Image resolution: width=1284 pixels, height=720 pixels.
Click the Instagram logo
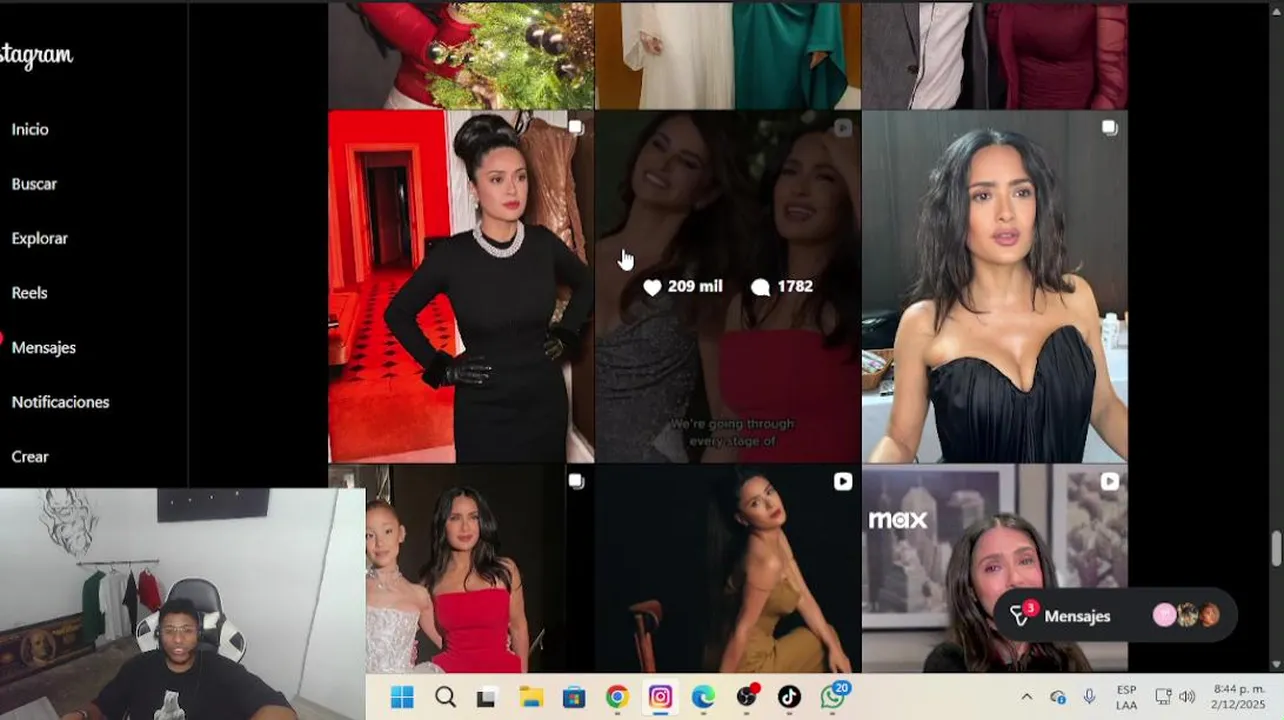tap(36, 55)
